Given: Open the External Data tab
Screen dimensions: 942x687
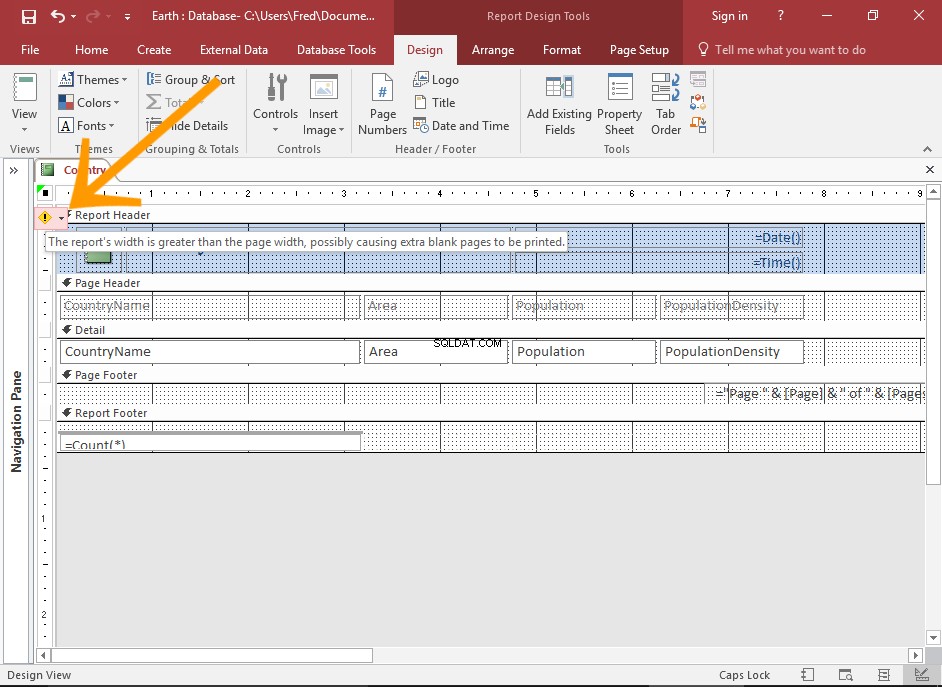Looking at the screenshot, I should click(234, 50).
